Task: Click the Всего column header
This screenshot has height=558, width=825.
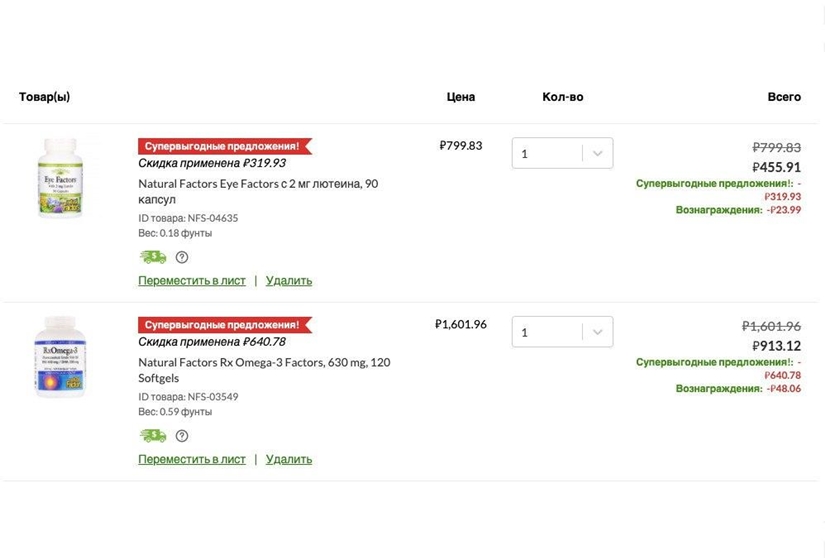Action: [784, 97]
